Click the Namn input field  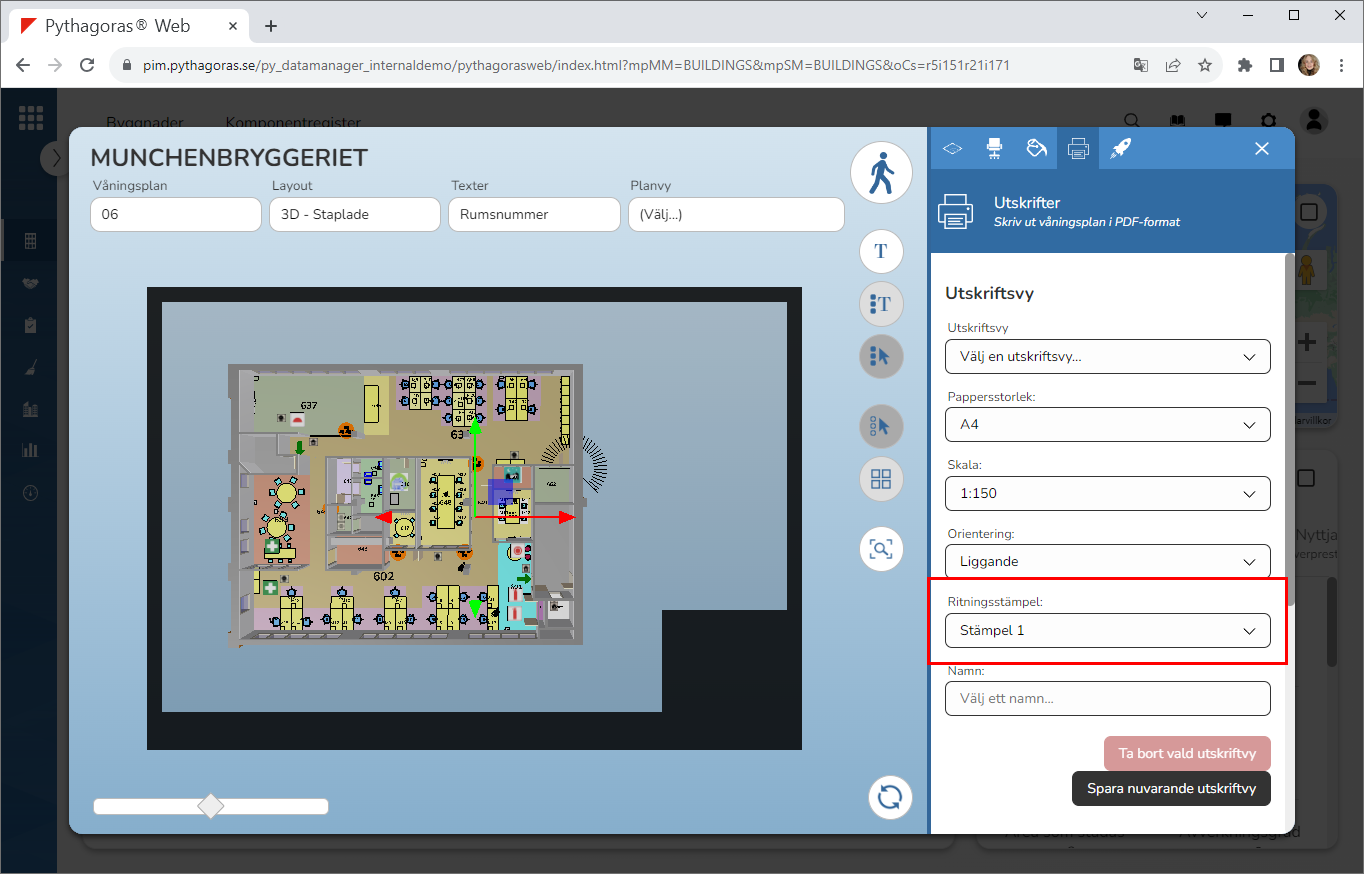(1107, 698)
